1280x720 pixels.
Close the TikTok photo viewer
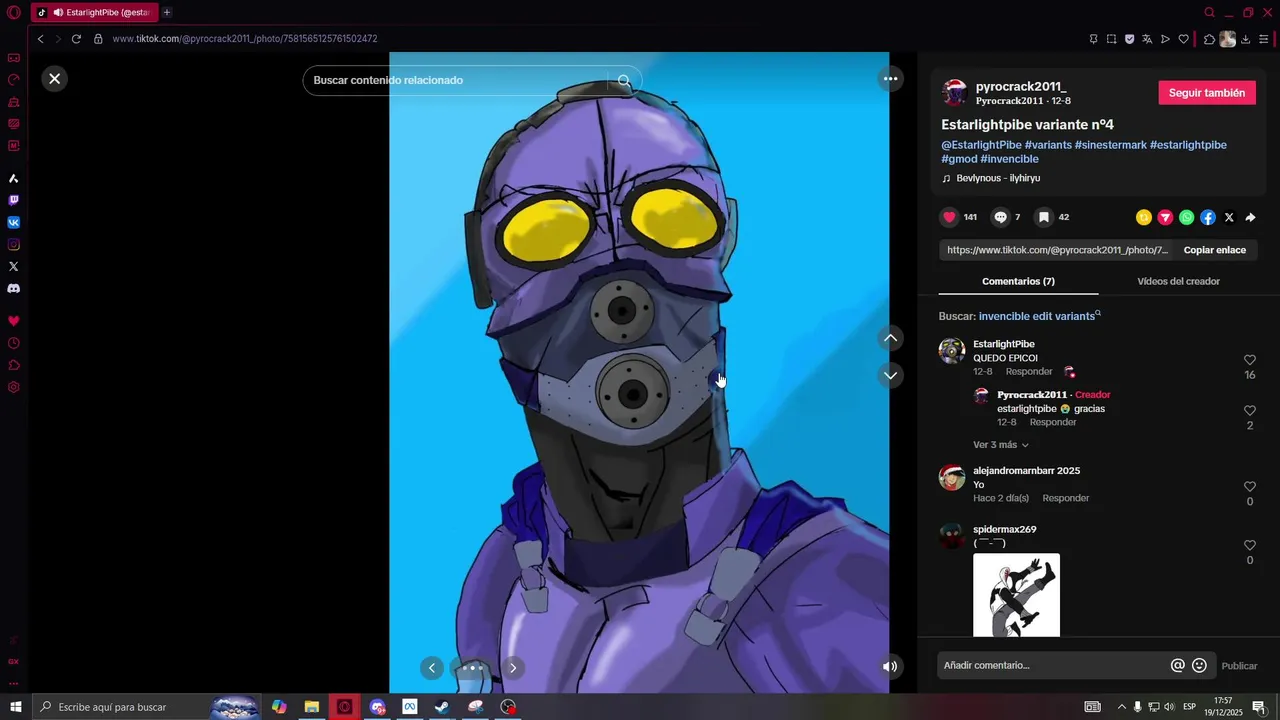55,78
